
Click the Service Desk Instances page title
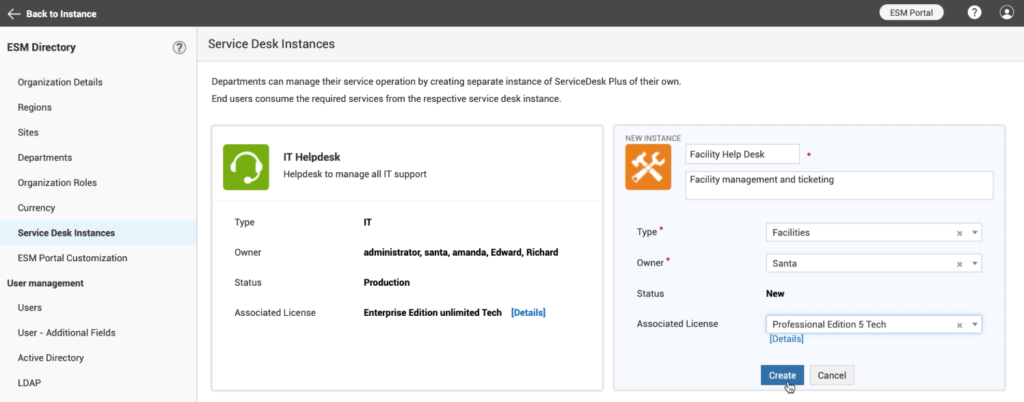[271, 44]
